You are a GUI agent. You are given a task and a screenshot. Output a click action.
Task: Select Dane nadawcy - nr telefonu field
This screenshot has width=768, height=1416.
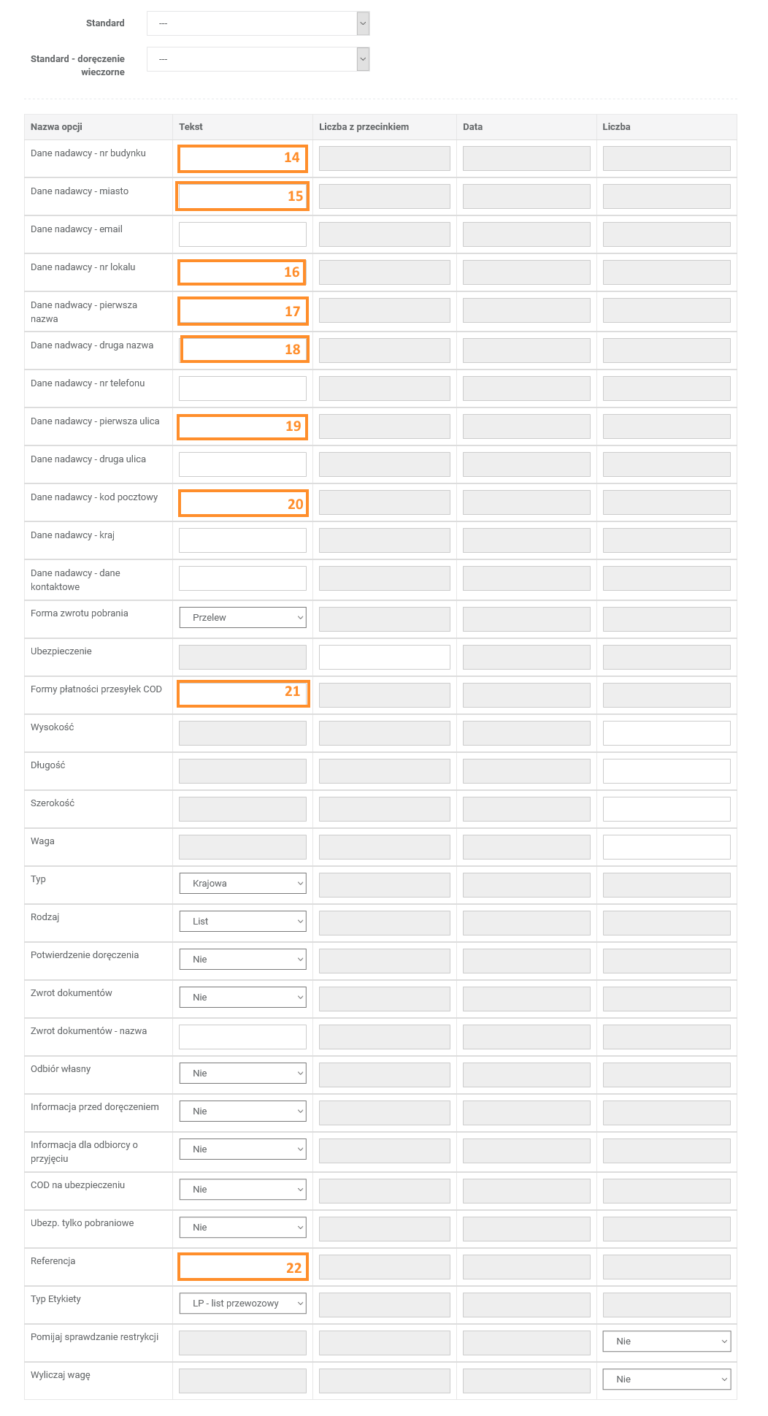pos(243,389)
